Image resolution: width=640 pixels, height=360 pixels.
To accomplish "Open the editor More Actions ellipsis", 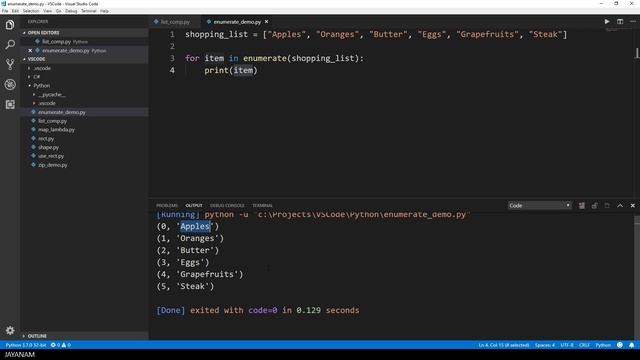I will pyautogui.click(x=632, y=22).
